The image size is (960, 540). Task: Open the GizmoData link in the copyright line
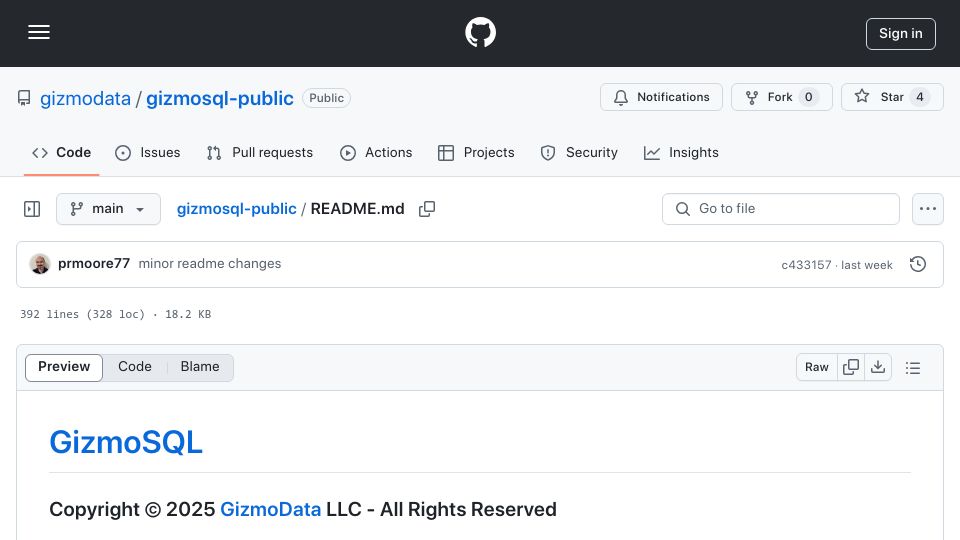tap(270, 509)
